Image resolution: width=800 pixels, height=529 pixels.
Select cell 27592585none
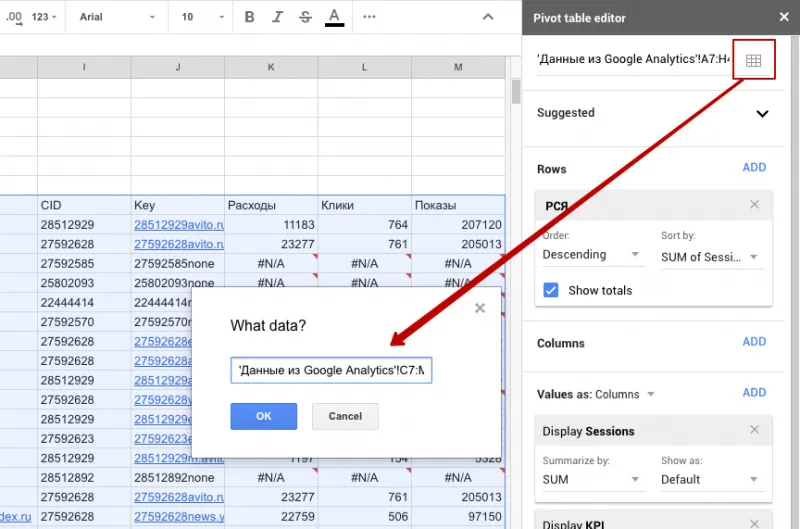(x=178, y=264)
